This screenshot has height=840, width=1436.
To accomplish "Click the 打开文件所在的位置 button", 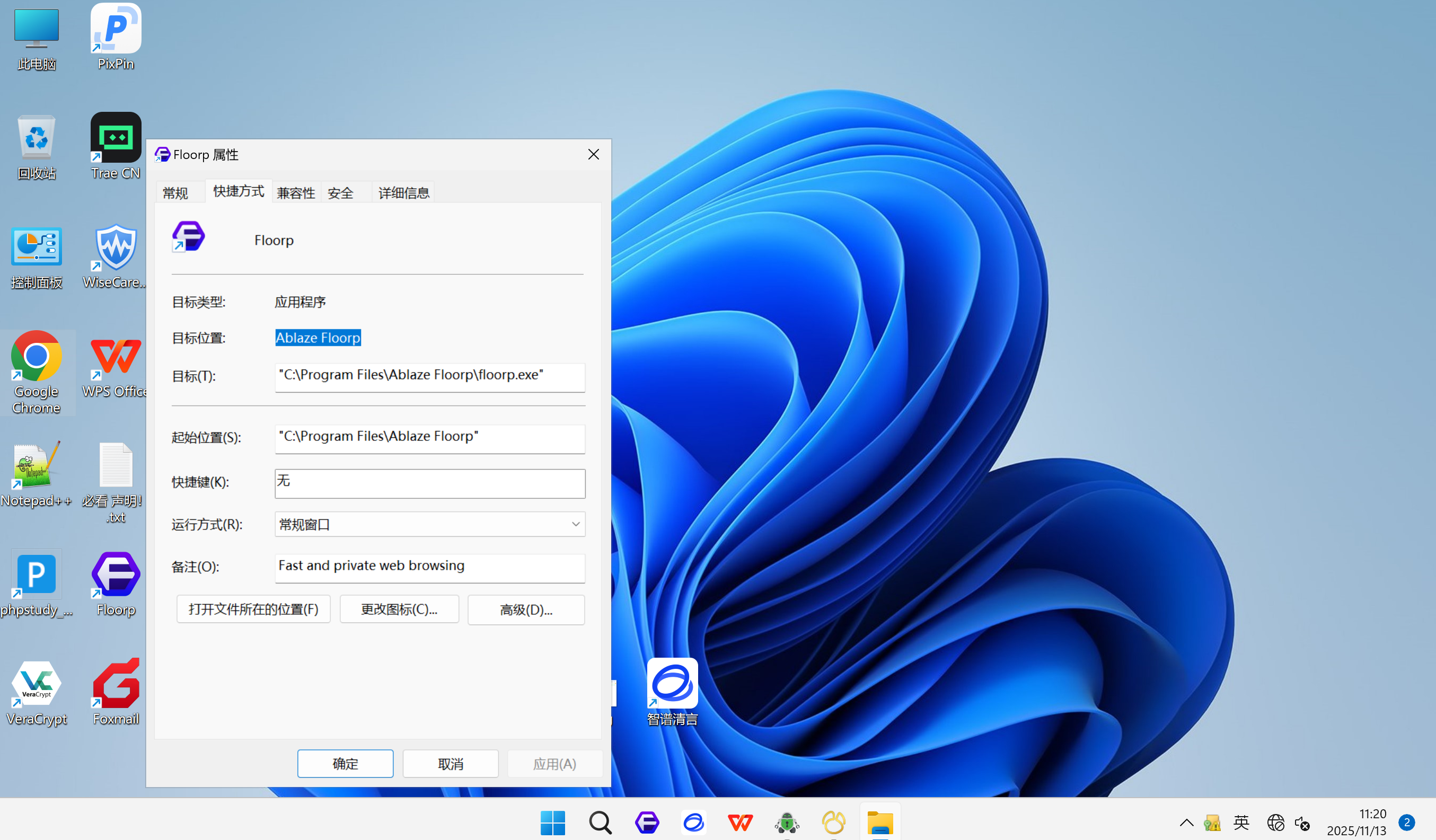I will (253, 609).
